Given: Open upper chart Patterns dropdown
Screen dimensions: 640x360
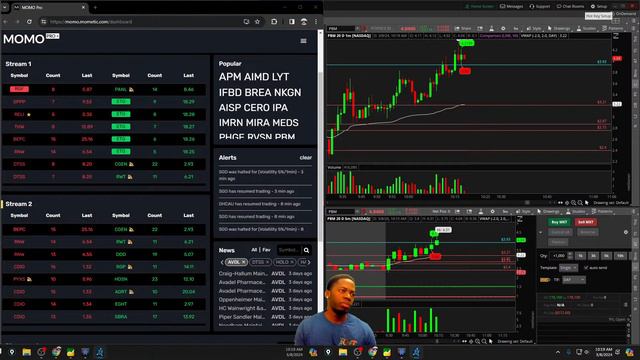Looking at the screenshot, I should pyautogui.click(x=612, y=29).
